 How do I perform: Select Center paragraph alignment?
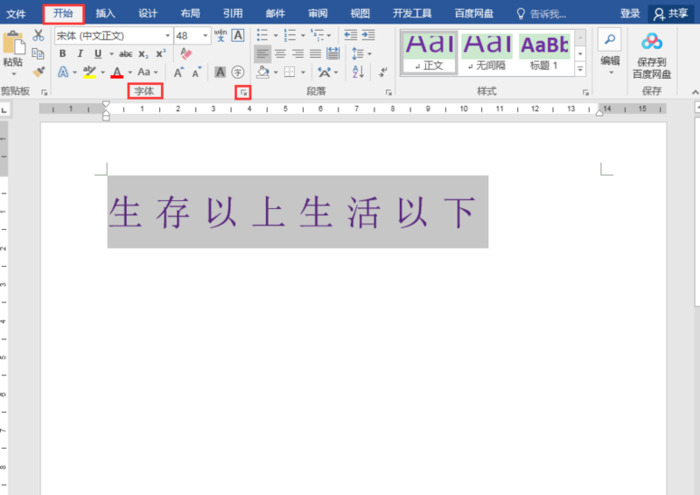click(x=280, y=54)
